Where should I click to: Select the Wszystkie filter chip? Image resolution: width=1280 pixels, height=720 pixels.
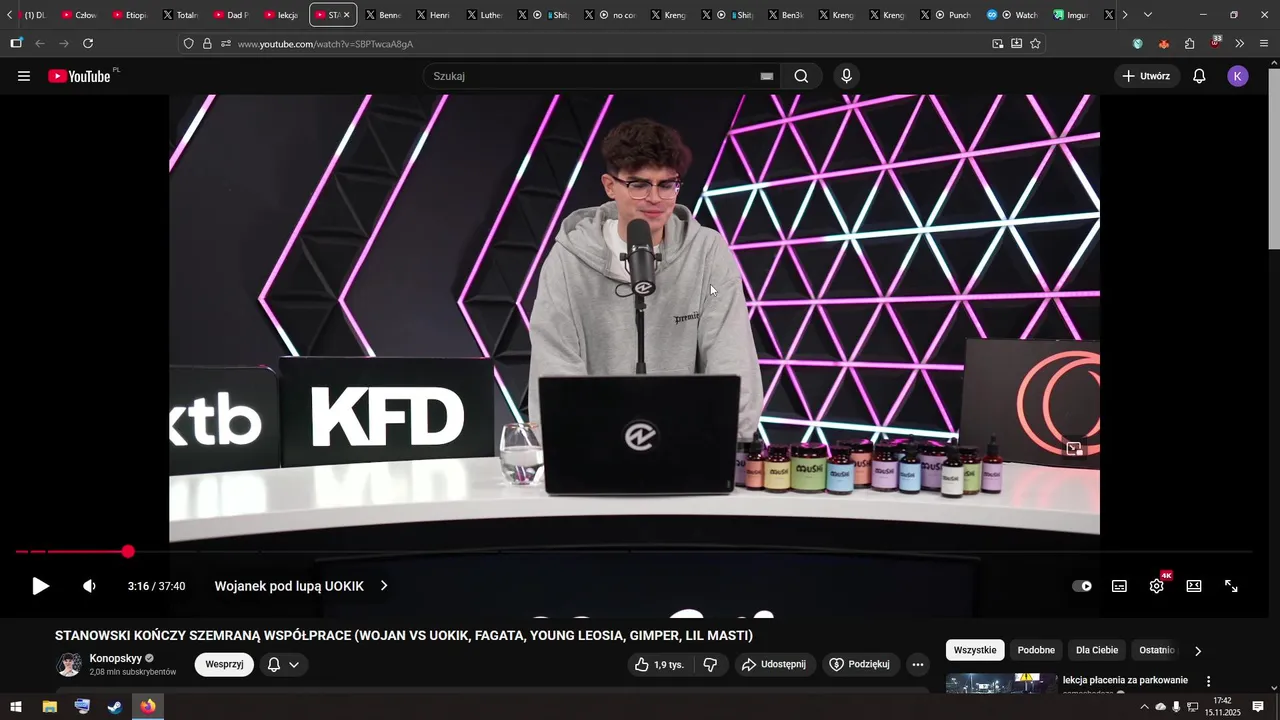point(975,650)
